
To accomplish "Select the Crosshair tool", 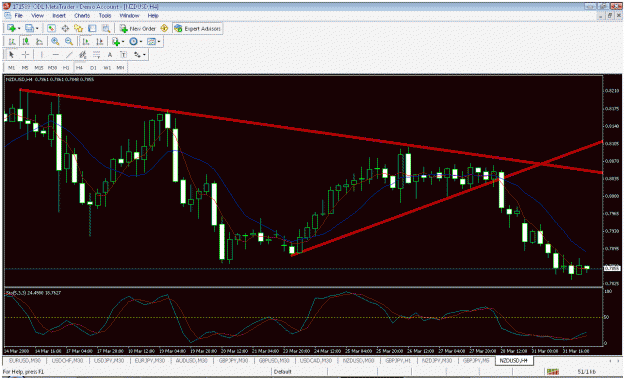I will click(x=25, y=55).
